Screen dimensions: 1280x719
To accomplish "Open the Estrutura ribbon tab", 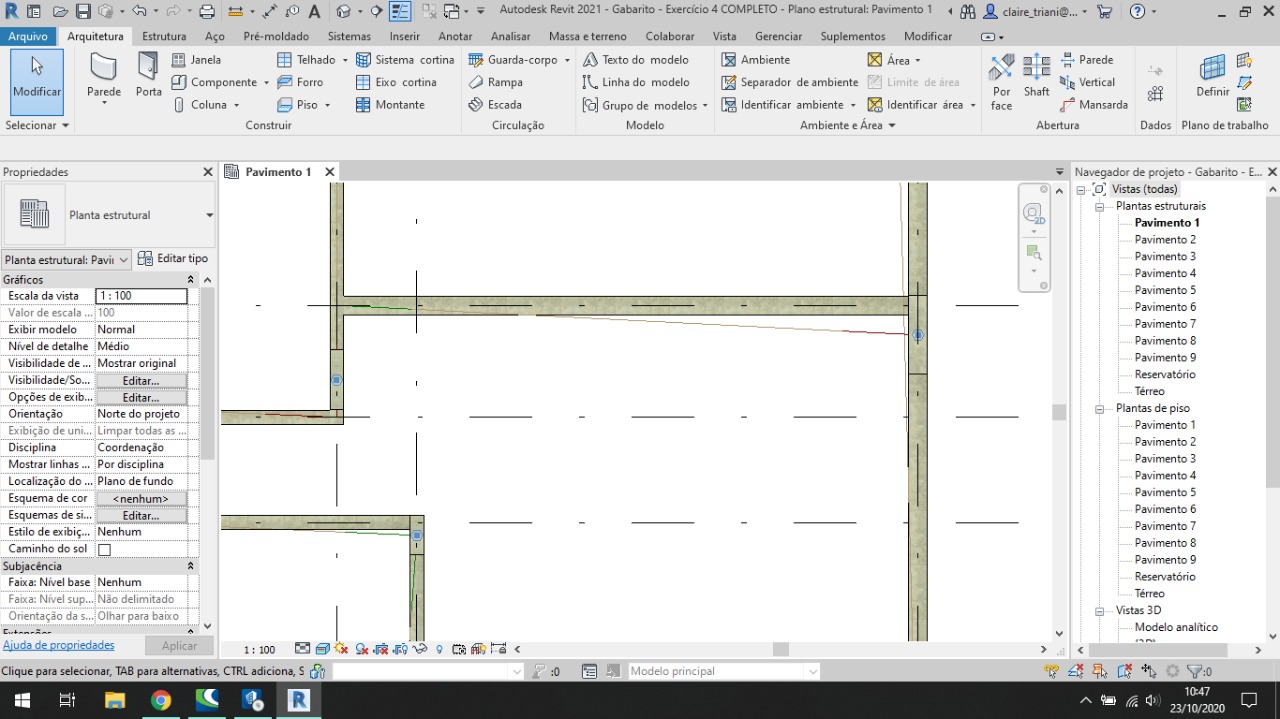I will pyautogui.click(x=164, y=36).
